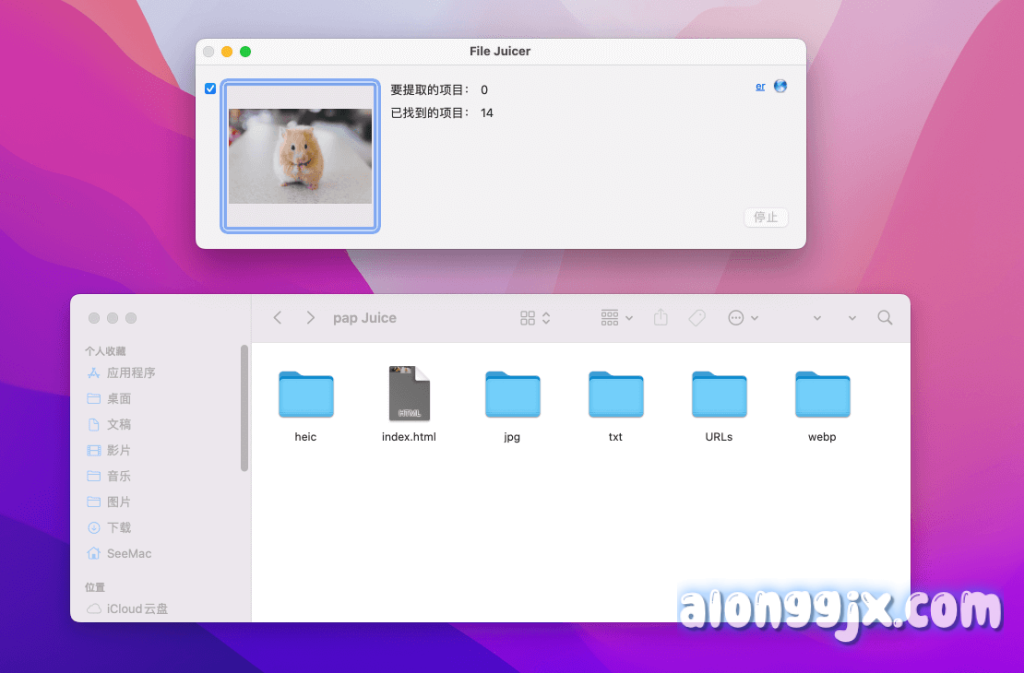Open the jpg folder
Viewport: 1024px width, 673px height.
(x=512, y=394)
